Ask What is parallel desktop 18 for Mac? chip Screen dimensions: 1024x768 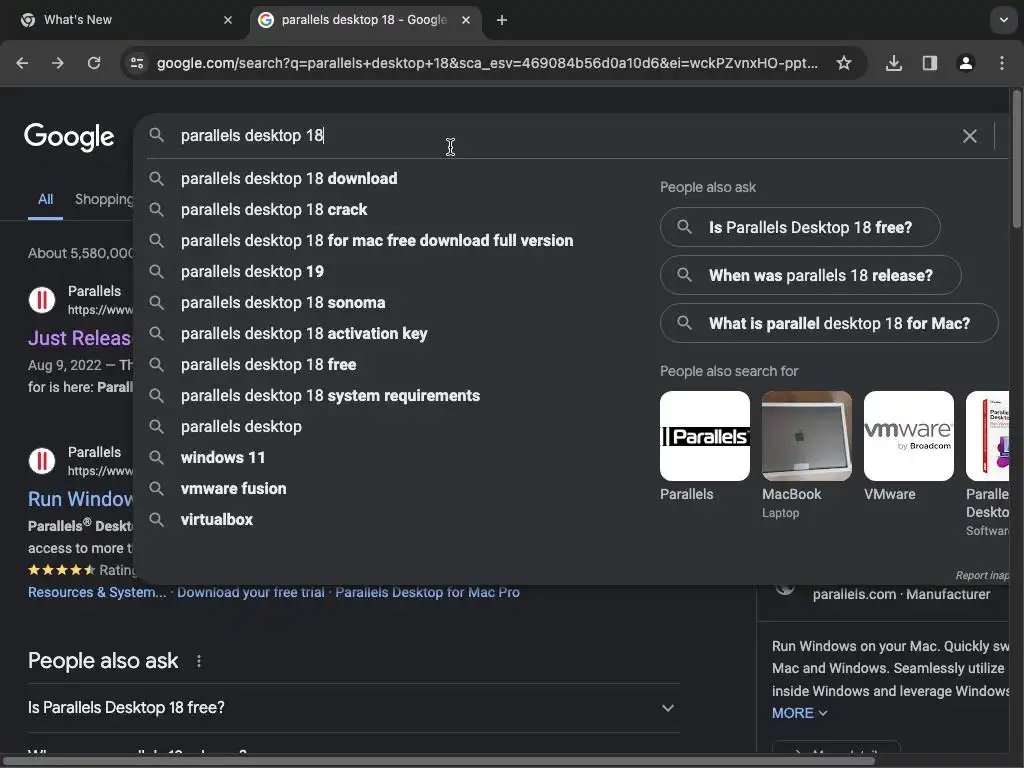[829, 323]
